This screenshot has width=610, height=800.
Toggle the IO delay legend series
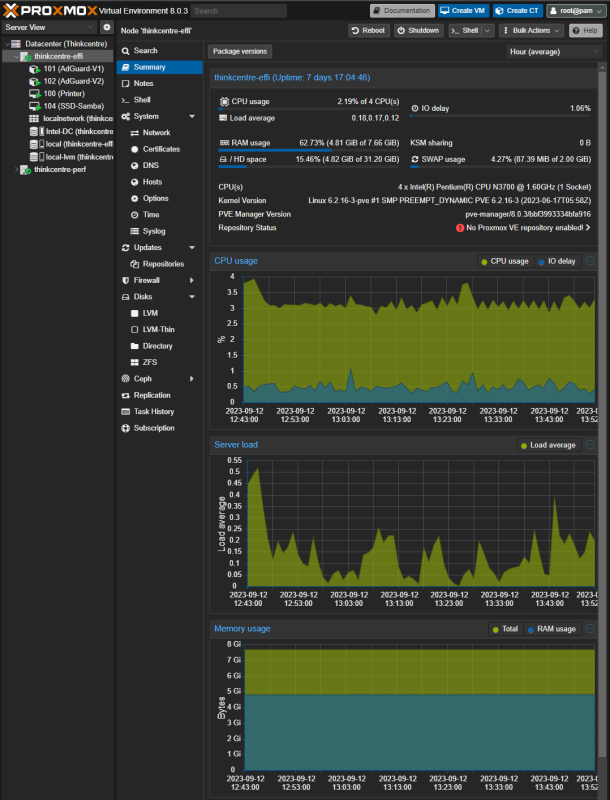point(557,261)
